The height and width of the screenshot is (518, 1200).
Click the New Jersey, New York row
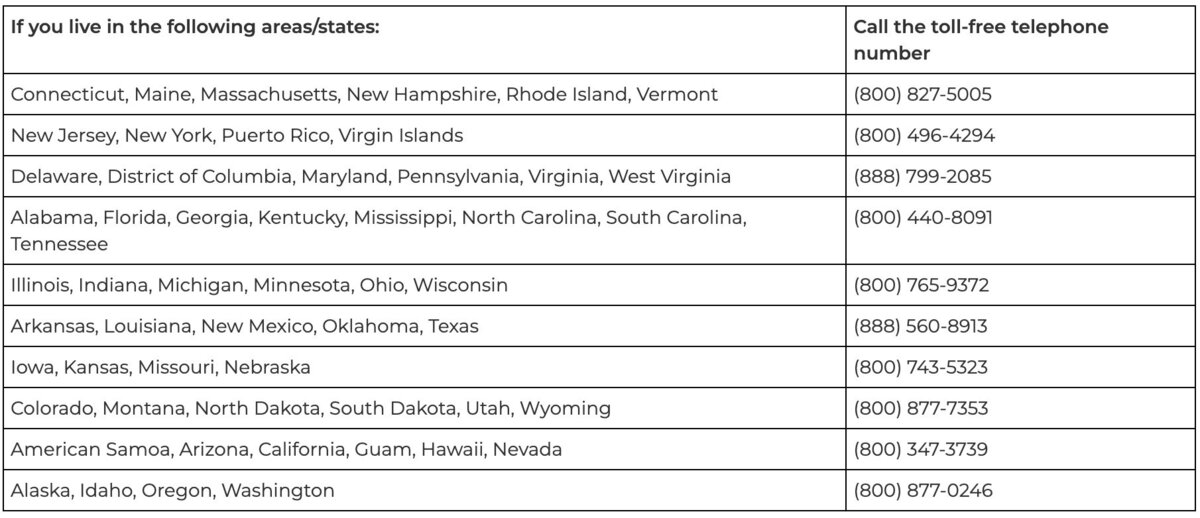(599, 135)
